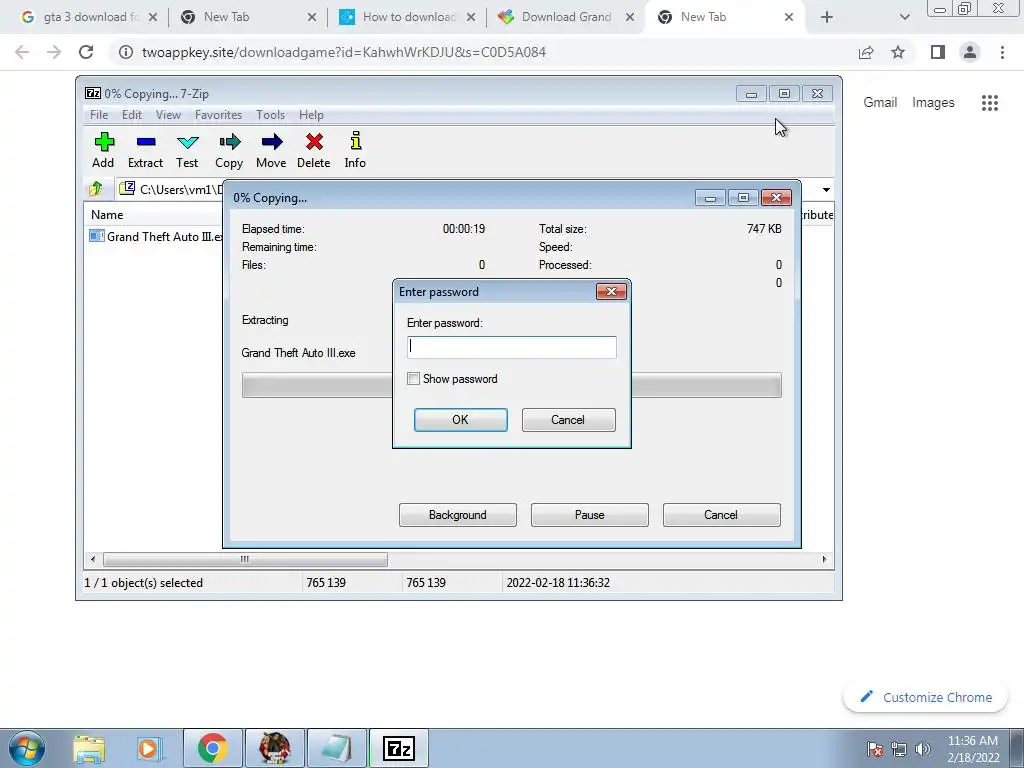Select the Grand Theft Auto III.exe file row

pyautogui.click(x=155, y=236)
